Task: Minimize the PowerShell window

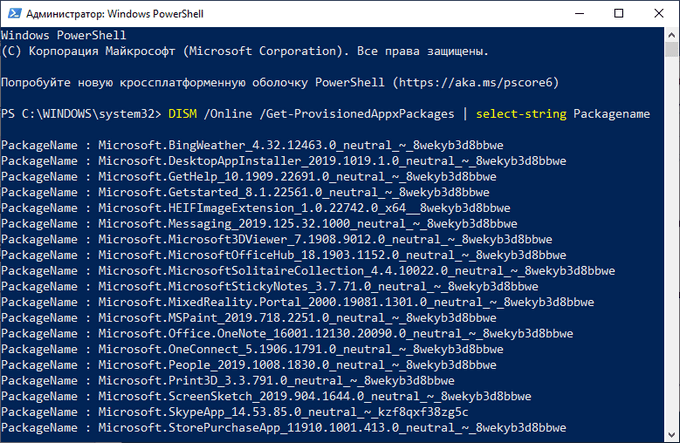Action: (x=579, y=13)
